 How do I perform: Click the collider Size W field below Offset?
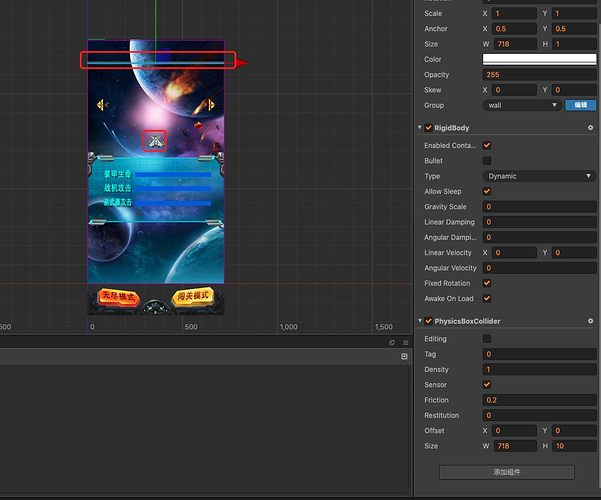[x=515, y=446]
